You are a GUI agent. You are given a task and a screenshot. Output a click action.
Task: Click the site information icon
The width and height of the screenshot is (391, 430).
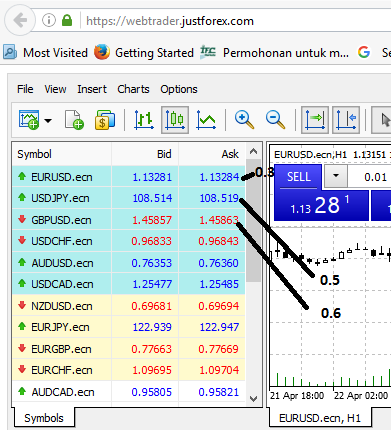pos(49,20)
